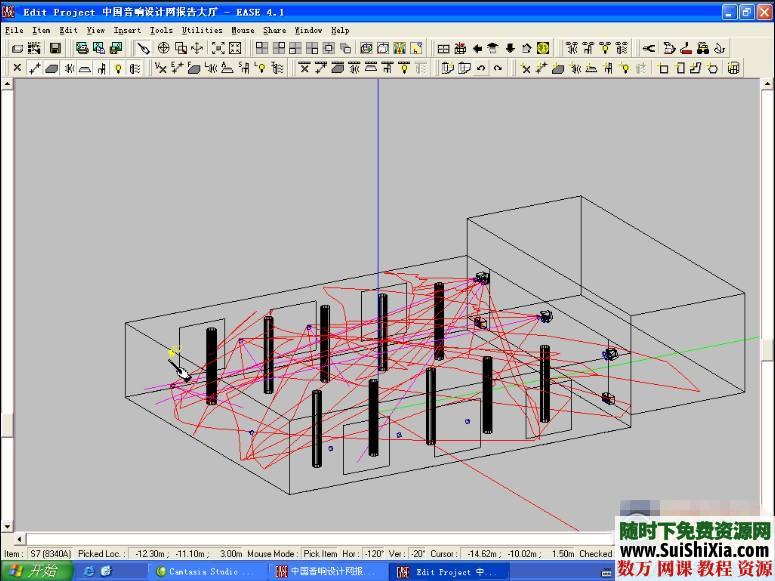Select the Pick Item arrow tool
Image resolution: width=775 pixels, height=581 pixels.
[144, 48]
